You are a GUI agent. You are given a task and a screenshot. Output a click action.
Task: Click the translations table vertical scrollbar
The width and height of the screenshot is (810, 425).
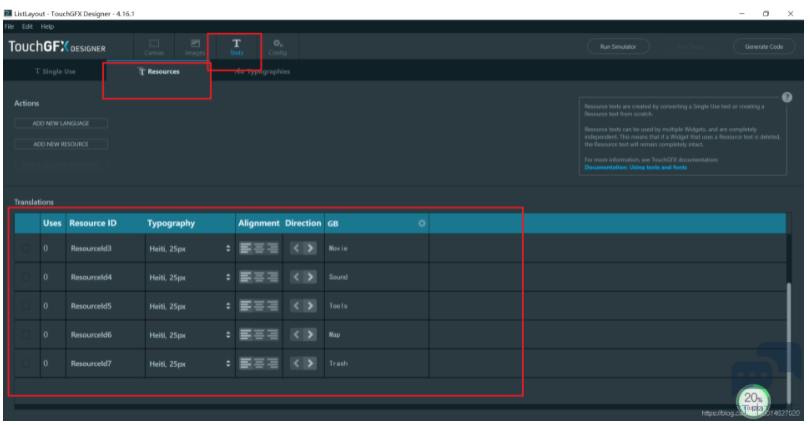[789, 343]
